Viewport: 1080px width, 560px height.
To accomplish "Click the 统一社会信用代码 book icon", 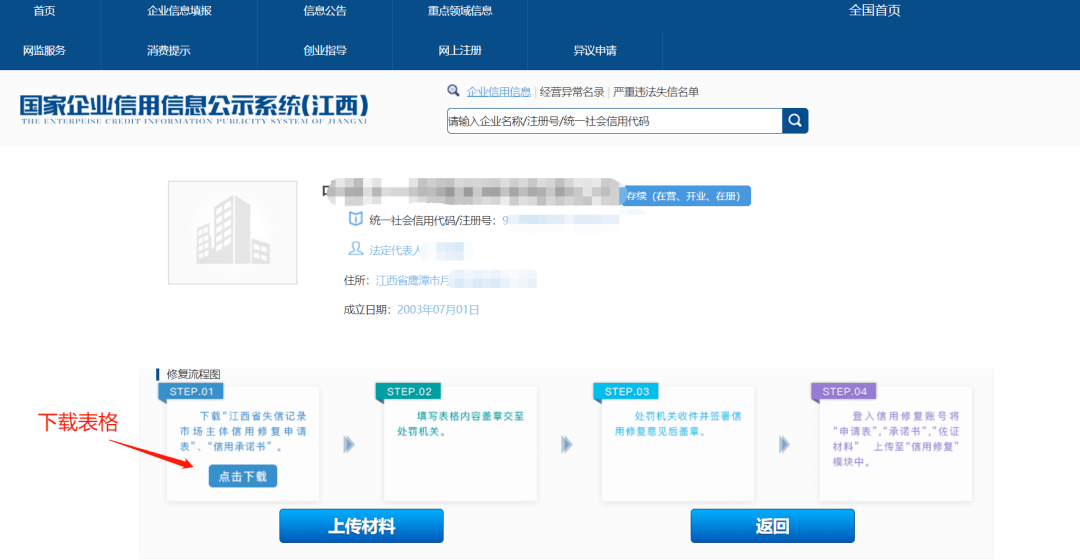I will (355, 219).
